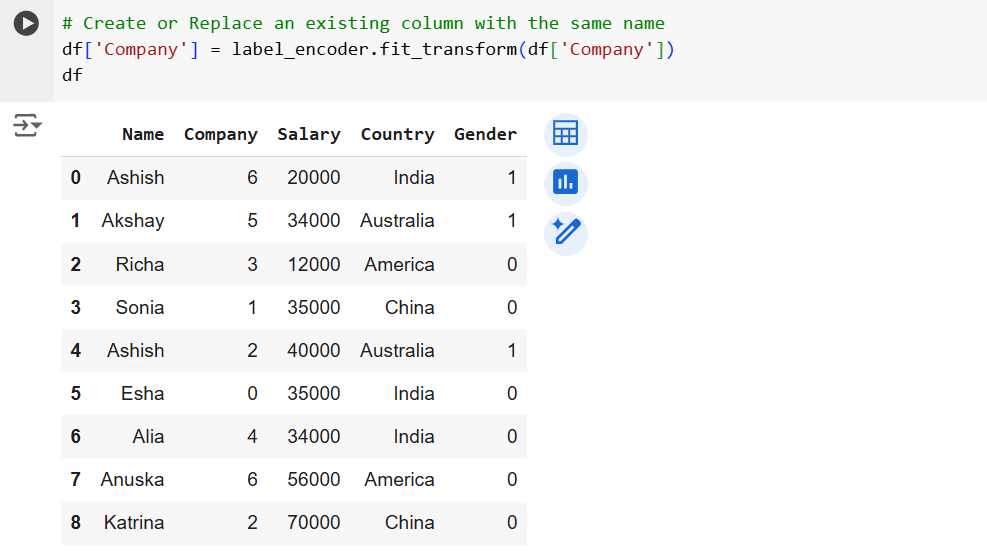Image resolution: width=987 pixels, height=553 pixels.
Task: Select the Salary column header
Action: pyautogui.click(x=308, y=134)
